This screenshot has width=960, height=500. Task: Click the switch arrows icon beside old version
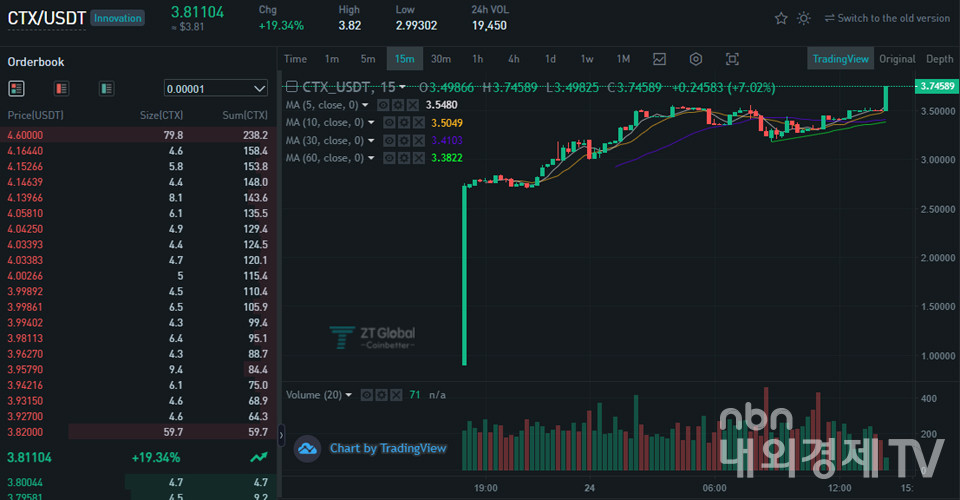click(830, 18)
